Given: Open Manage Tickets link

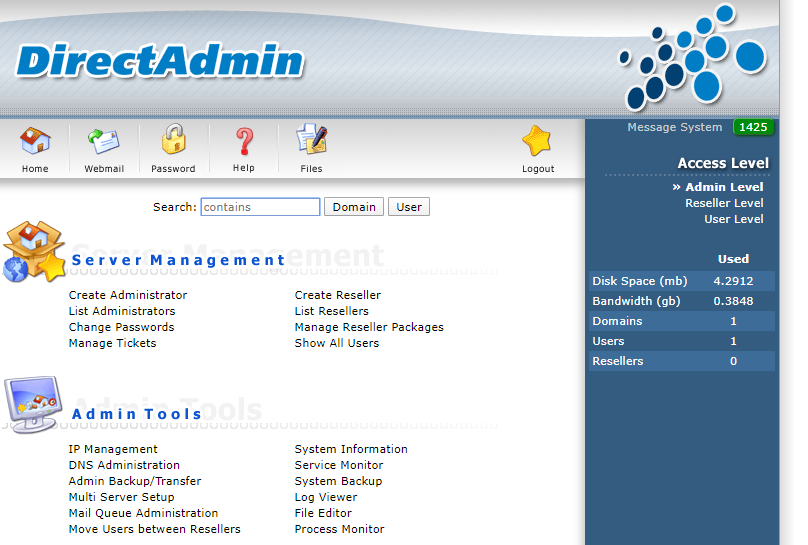Looking at the screenshot, I should [112, 343].
